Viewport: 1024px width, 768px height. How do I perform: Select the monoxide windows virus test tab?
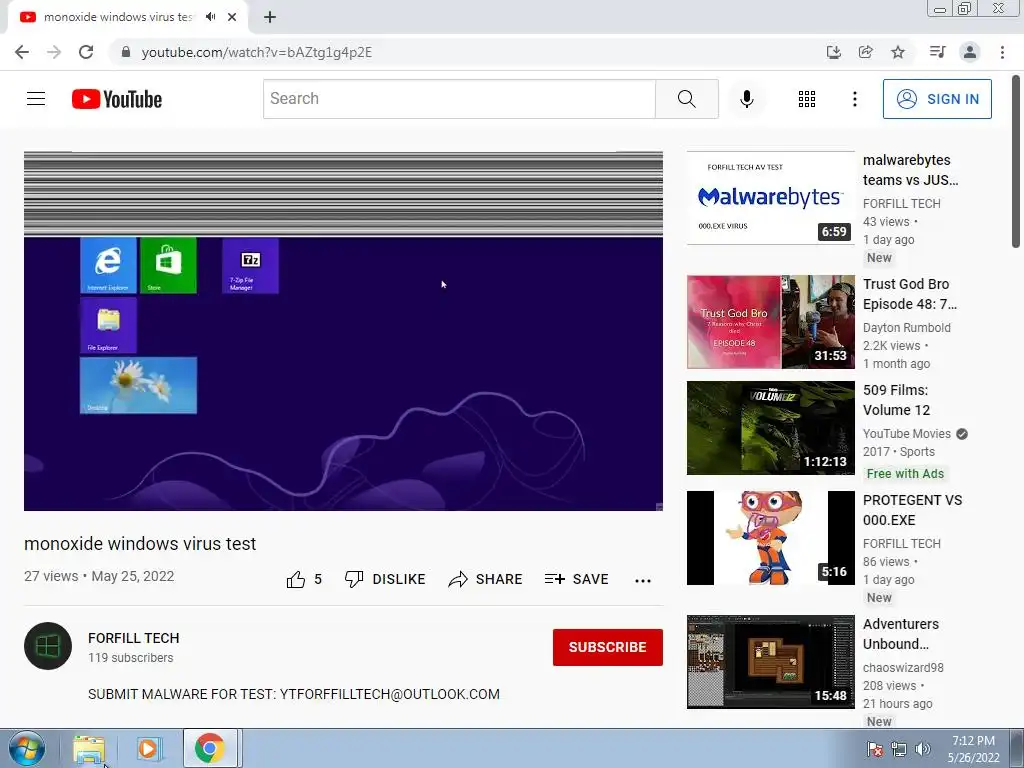(118, 17)
